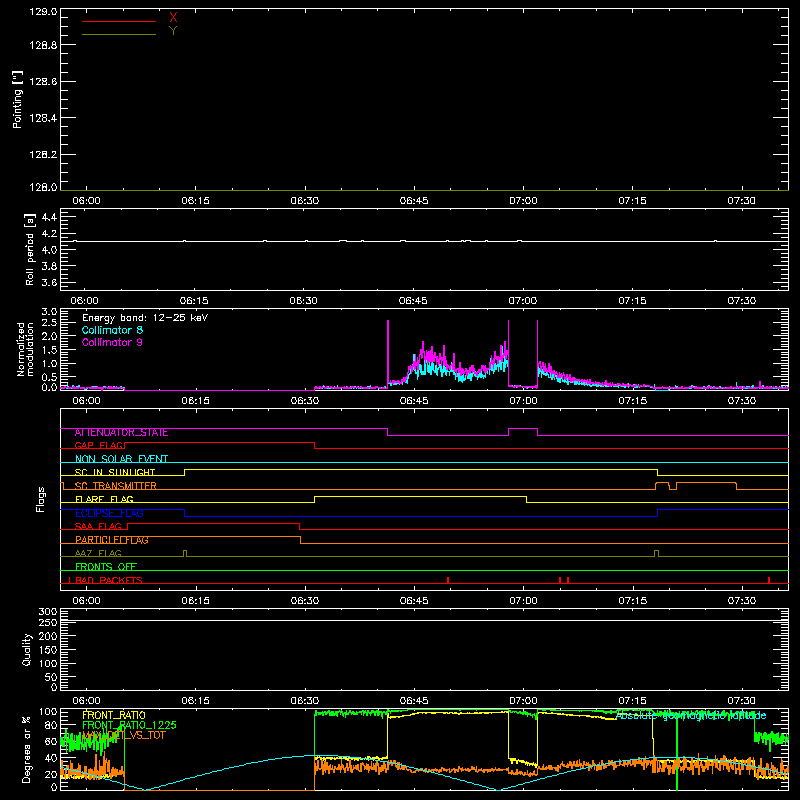Click the yellow FRONT_RATIO legend label

[x=114, y=715]
